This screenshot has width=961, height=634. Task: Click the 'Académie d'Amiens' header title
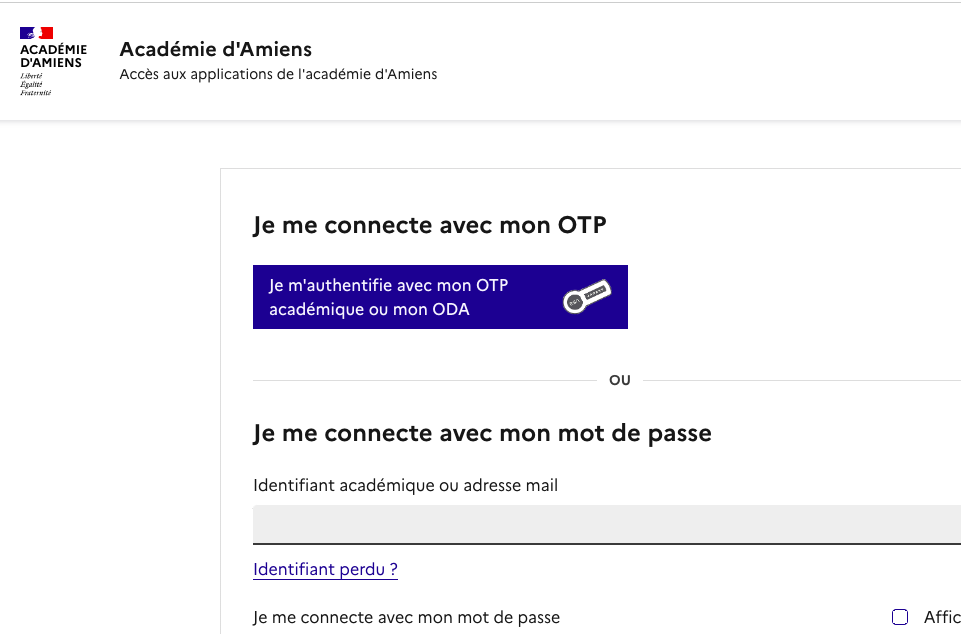click(x=216, y=48)
